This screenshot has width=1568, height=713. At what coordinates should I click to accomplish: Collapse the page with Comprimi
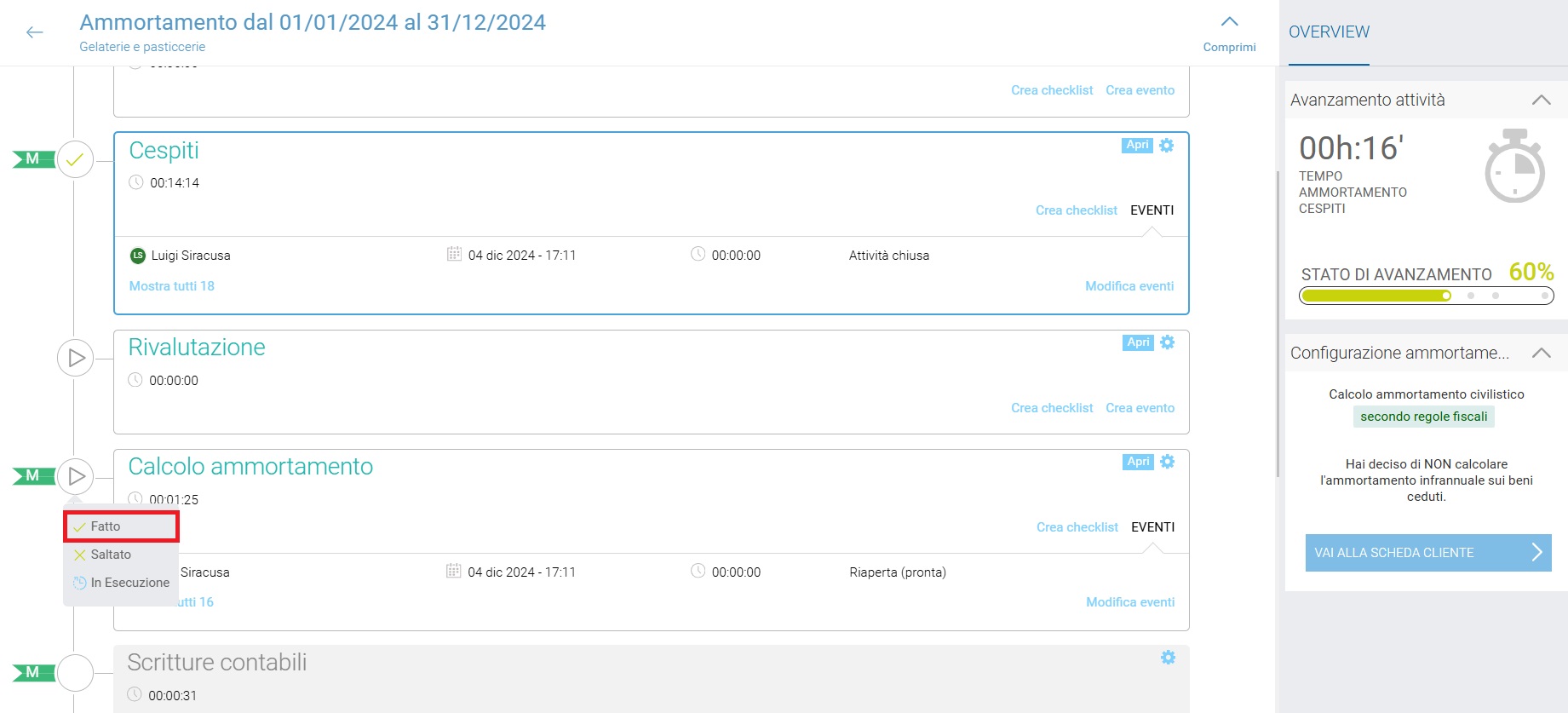pos(1229,34)
